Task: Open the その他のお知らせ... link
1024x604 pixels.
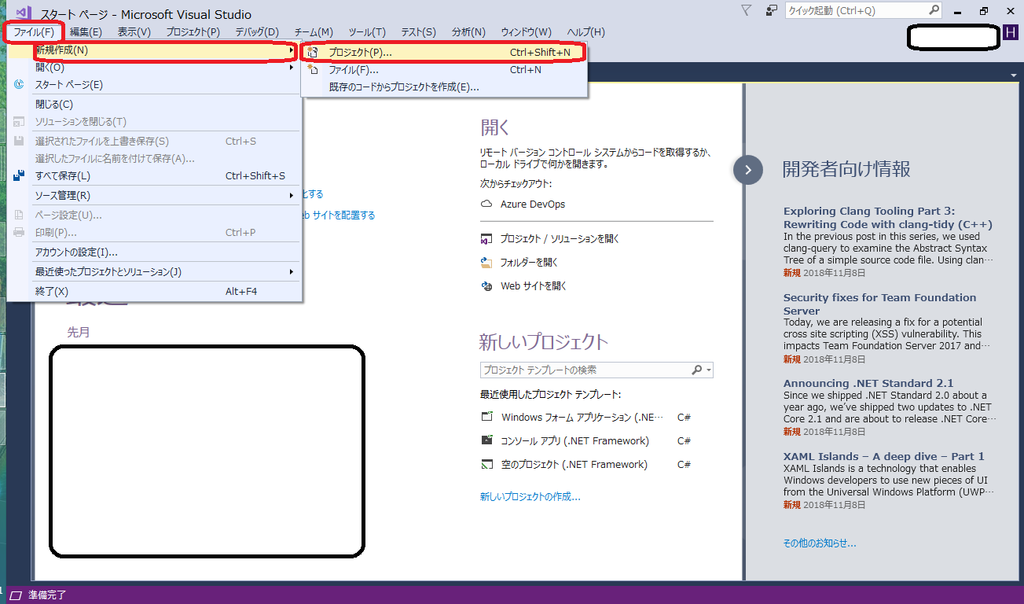Action: click(820, 543)
